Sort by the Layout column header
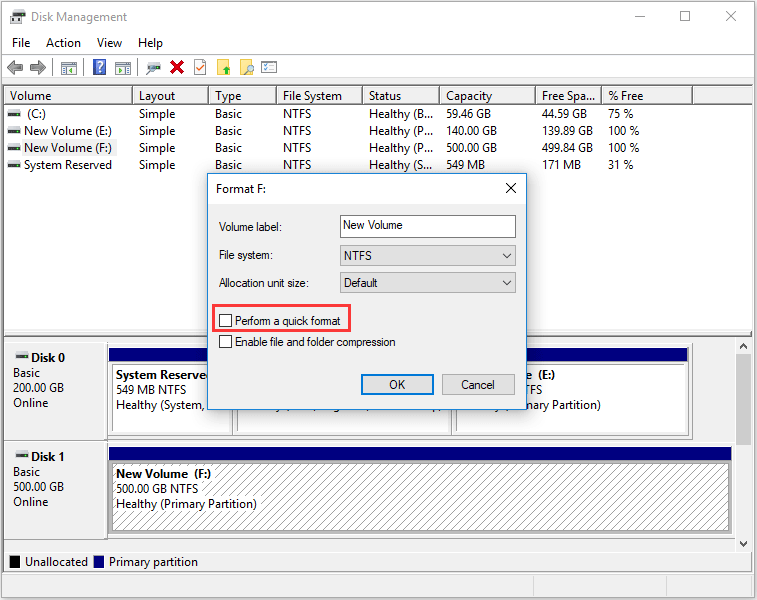 (x=170, y=96)
